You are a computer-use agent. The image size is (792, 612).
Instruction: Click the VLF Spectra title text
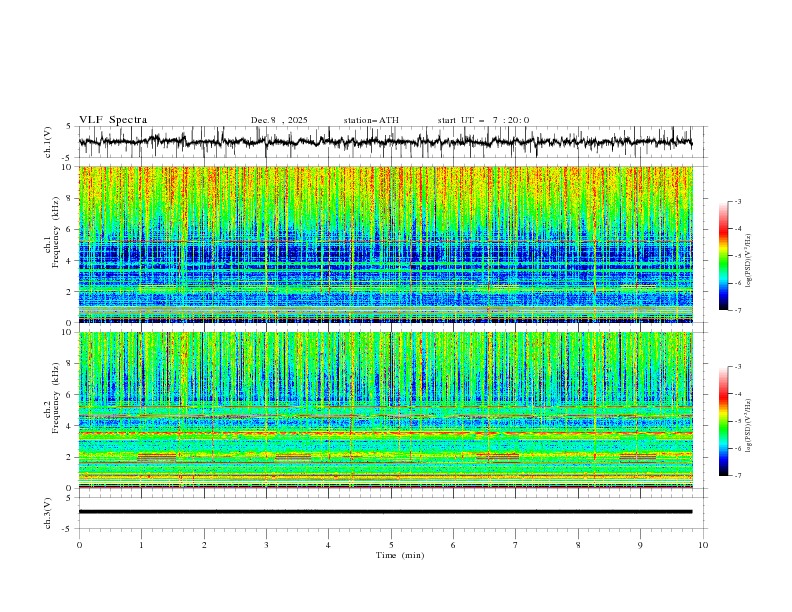[x=113, y=120]
